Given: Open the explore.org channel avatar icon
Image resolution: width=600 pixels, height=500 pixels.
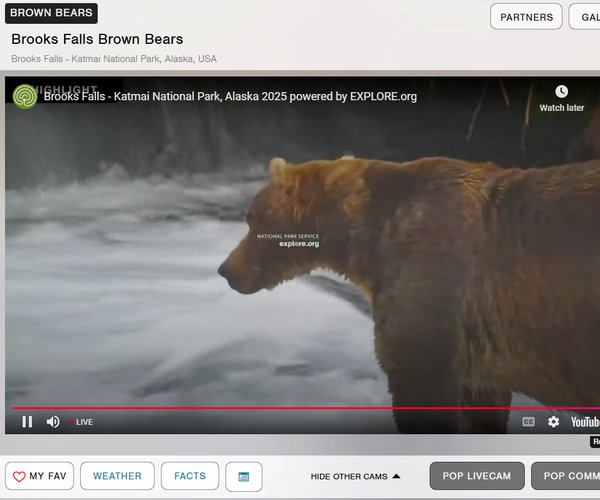Looking at the screenshot, I should click(25, 96).
